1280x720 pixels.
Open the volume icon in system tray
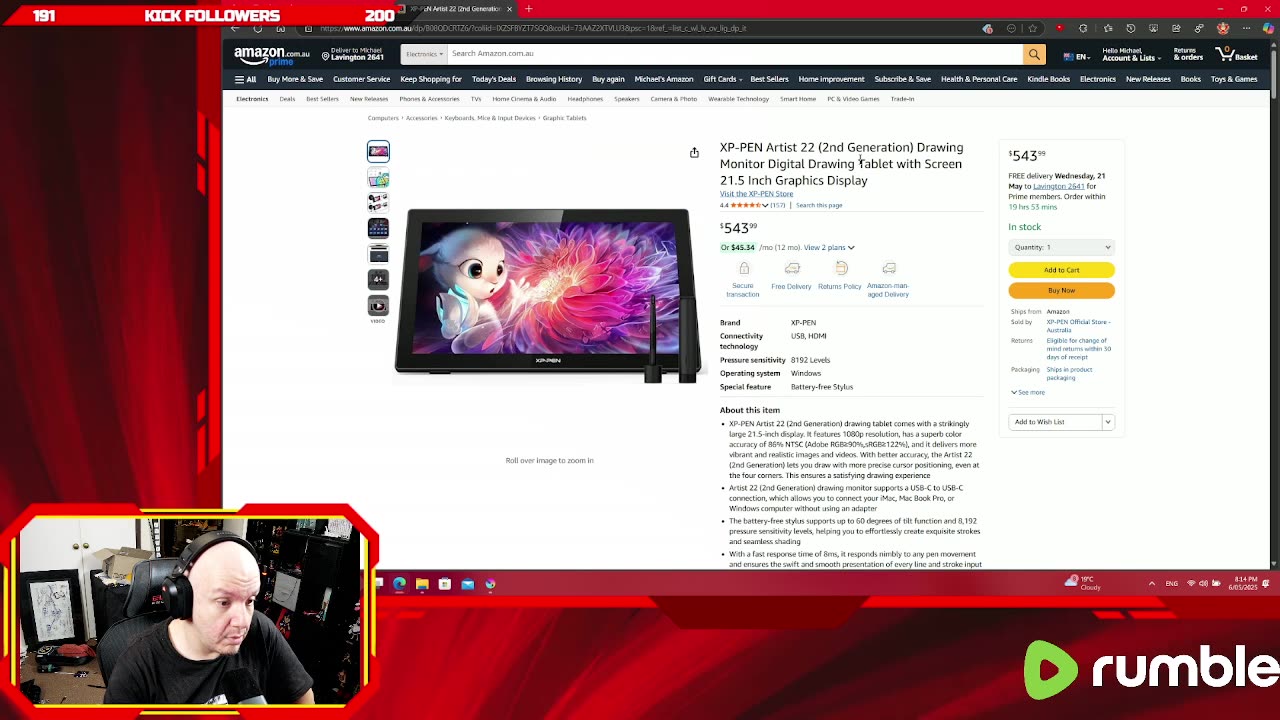tap(1203, 583)
